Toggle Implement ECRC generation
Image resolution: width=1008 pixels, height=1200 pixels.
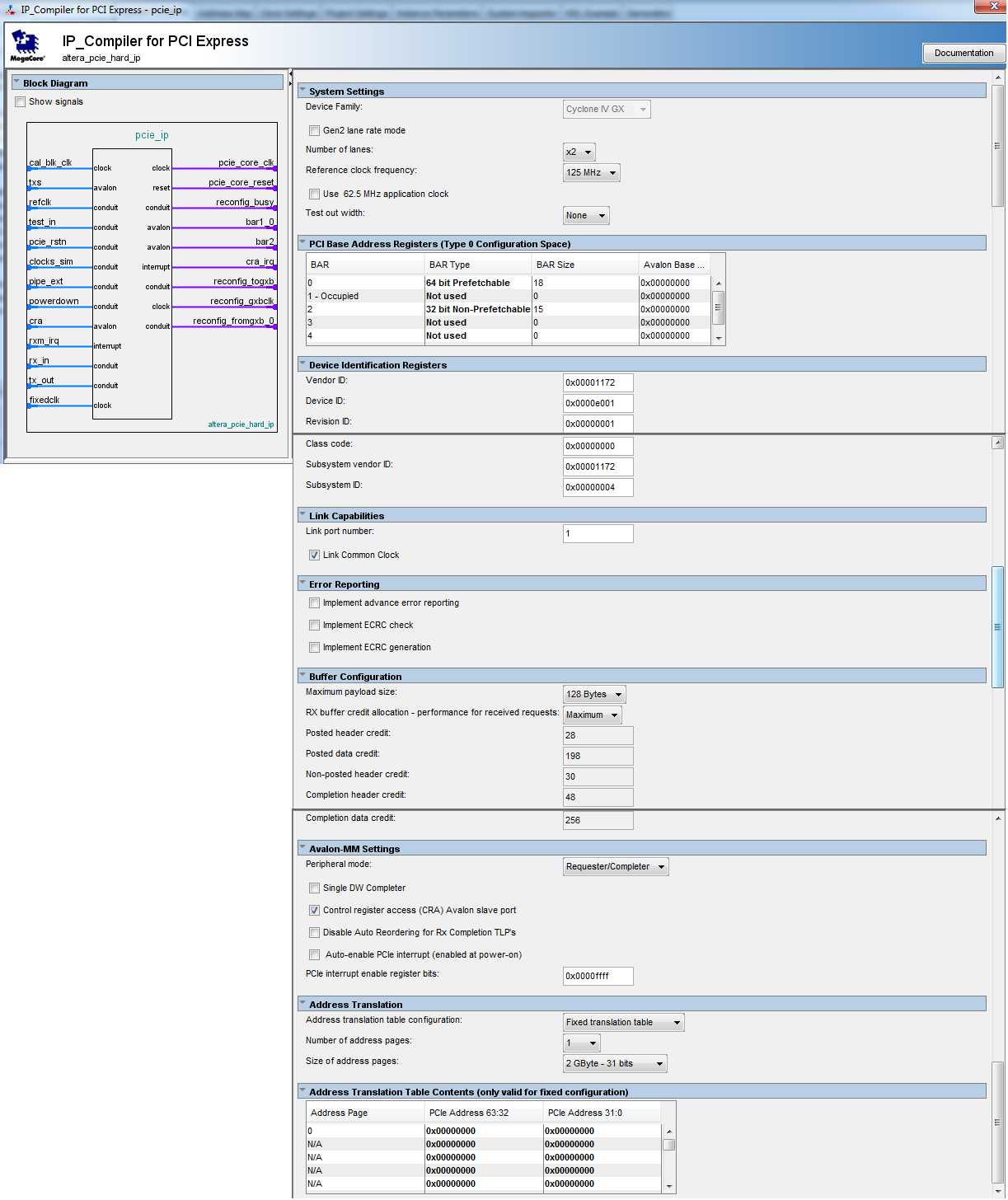314,647
